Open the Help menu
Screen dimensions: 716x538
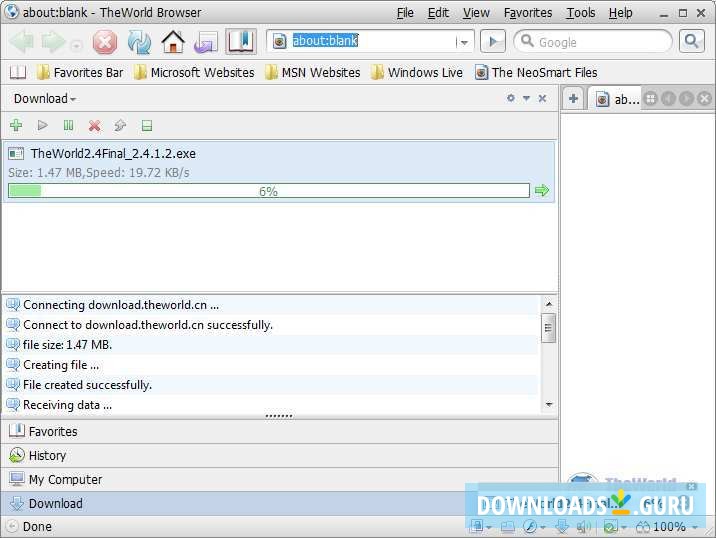click(620, 13)
